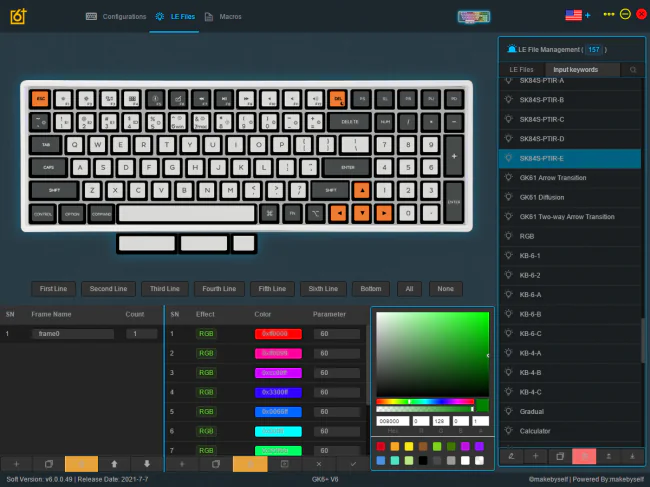650x487 pixels.
Task: Click the blue 0x3300ff color cell
Action: click(278, 392)
